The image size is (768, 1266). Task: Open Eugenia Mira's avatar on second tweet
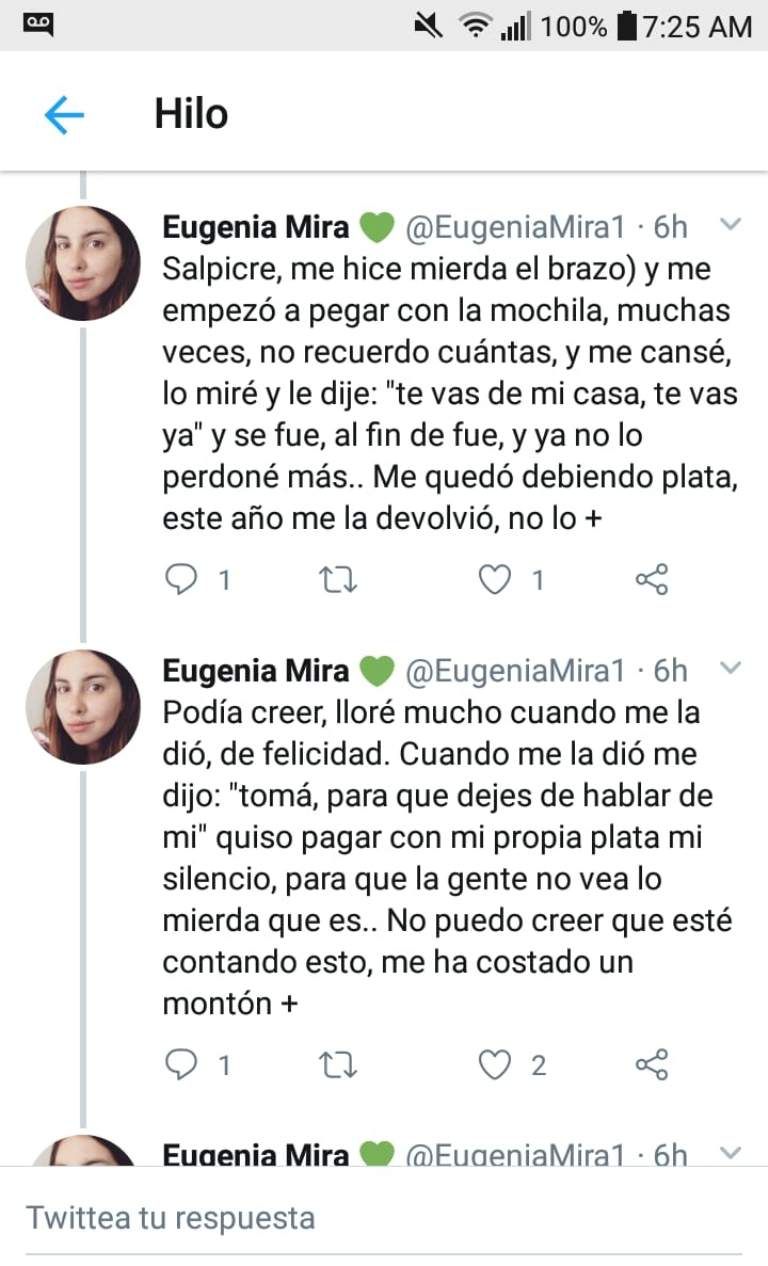click(83, 706)
